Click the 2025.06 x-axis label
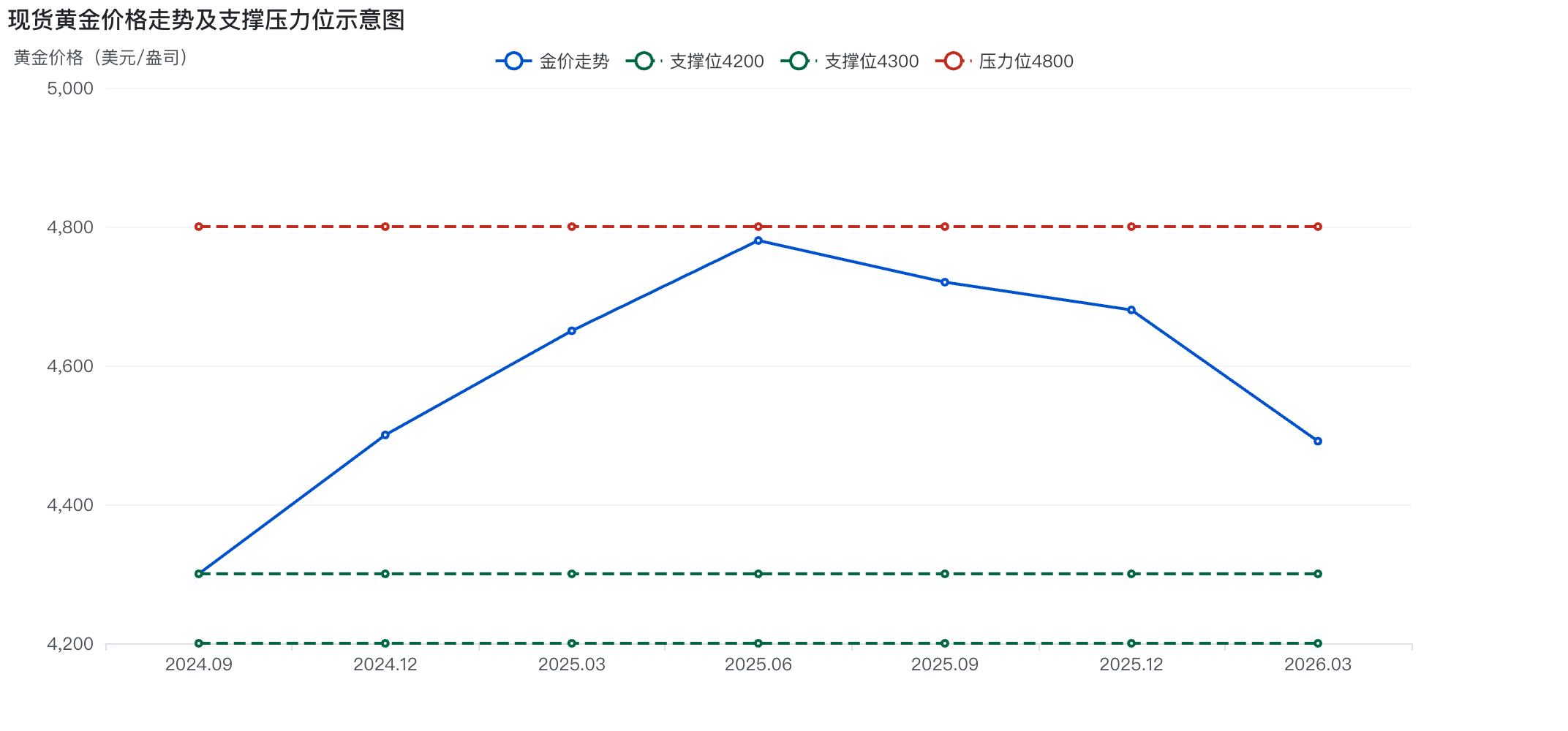 click(x=758, y=664)
